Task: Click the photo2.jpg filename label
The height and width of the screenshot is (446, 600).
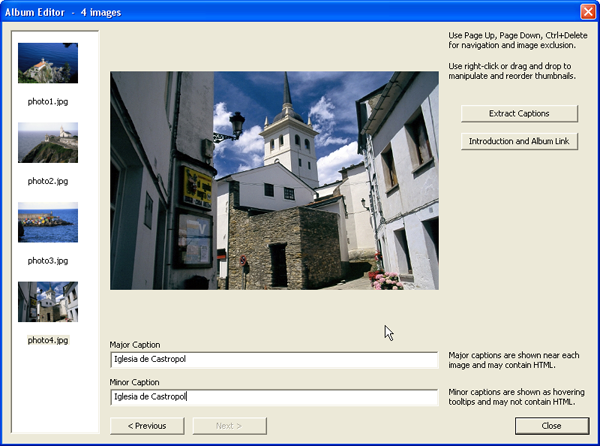Action: pos(48,181)
